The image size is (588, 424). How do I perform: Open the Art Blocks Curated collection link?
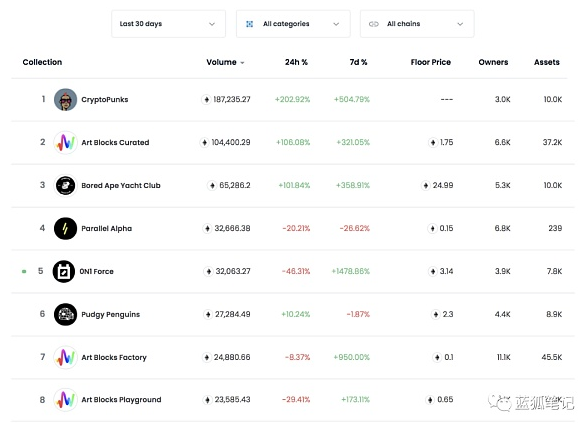tap(115, 142)
